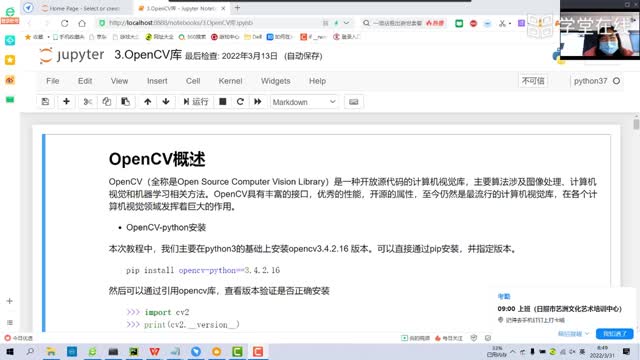Click the localhost address bar
This screenshot has width=640, height=360.
tap(181, 23)
